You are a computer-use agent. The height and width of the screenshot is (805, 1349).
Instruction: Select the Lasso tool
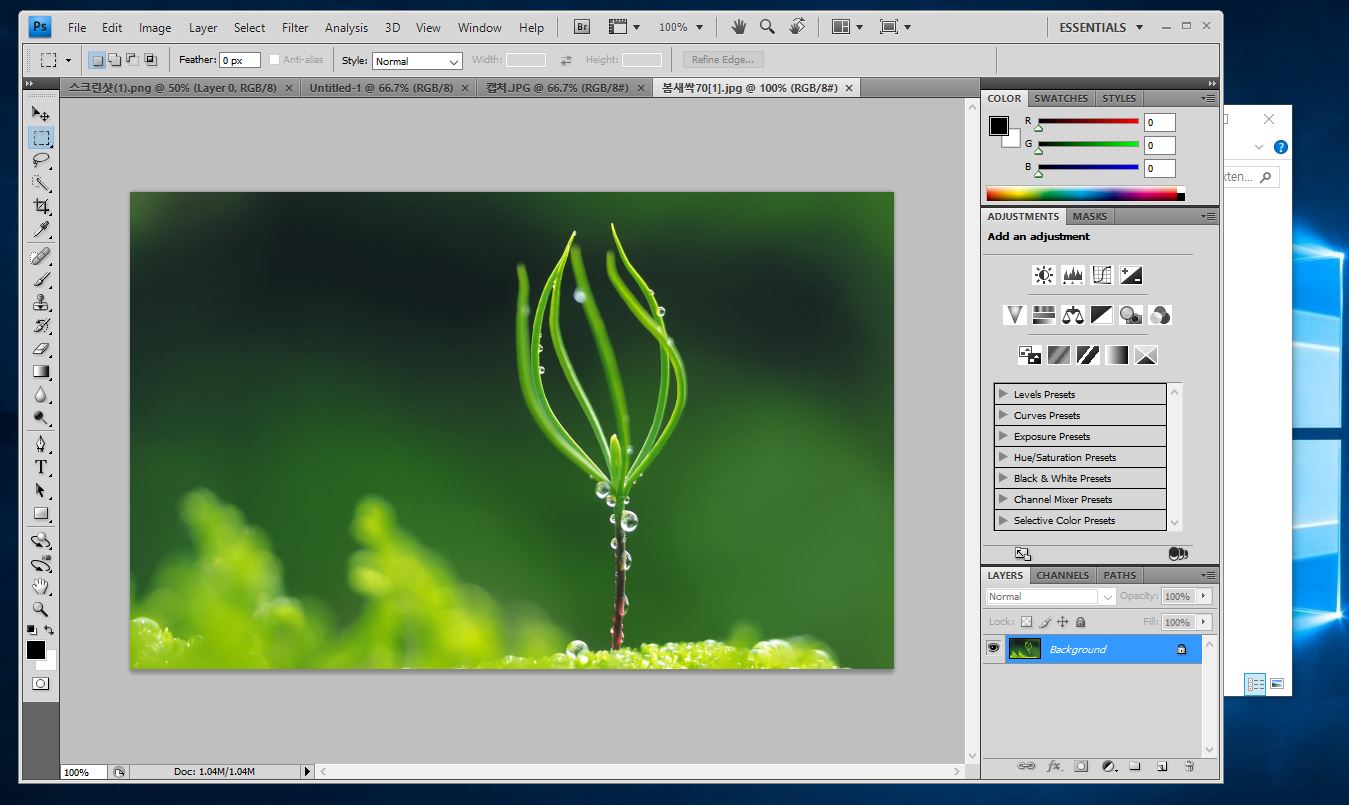41,160
